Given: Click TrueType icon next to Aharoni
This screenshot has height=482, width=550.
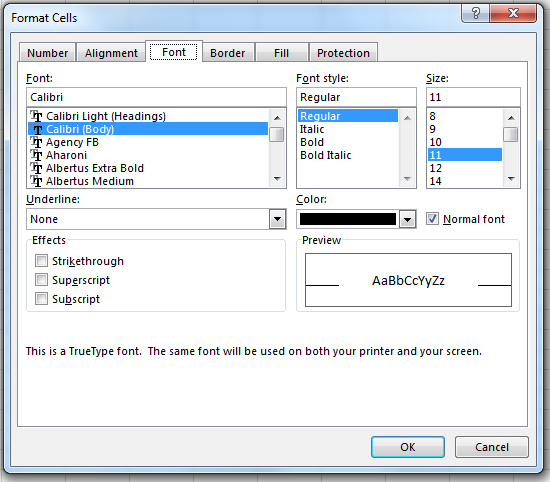Looking at the screenshot, I should (x=36, y=155).
